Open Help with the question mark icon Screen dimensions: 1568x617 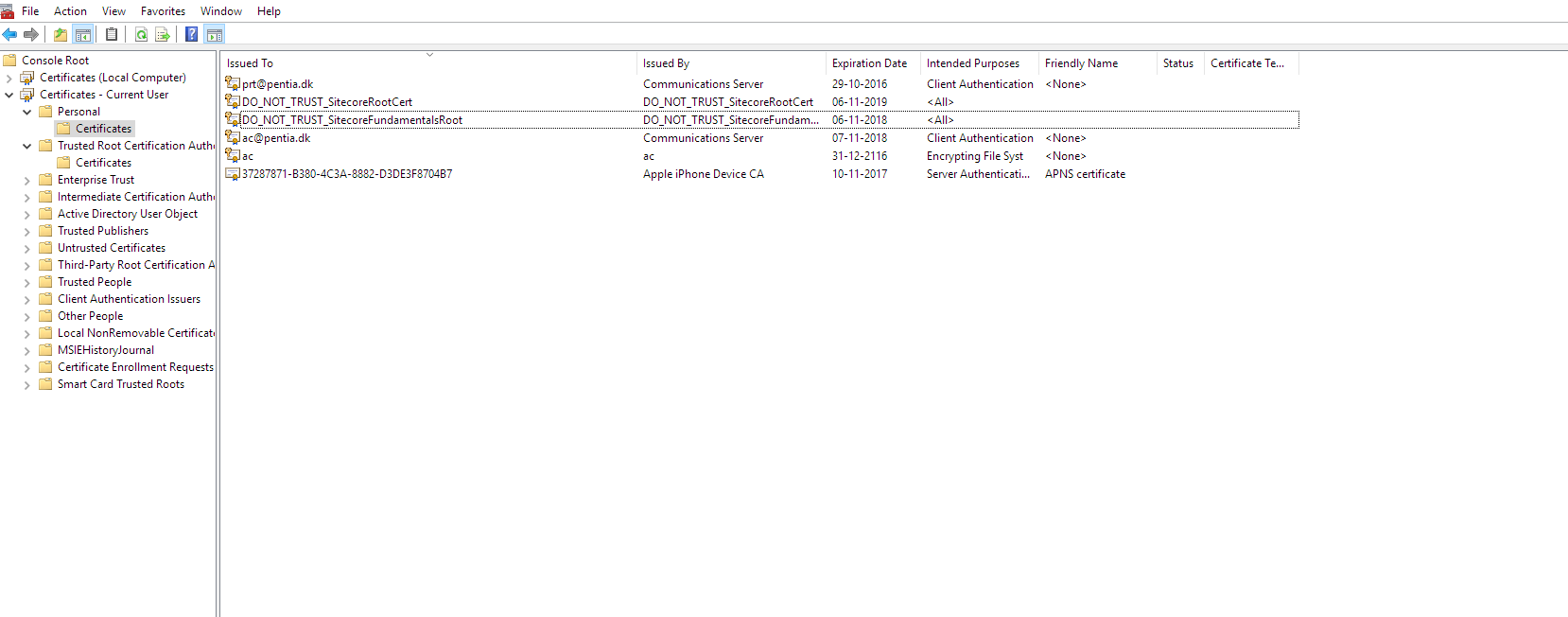(191, 35)
